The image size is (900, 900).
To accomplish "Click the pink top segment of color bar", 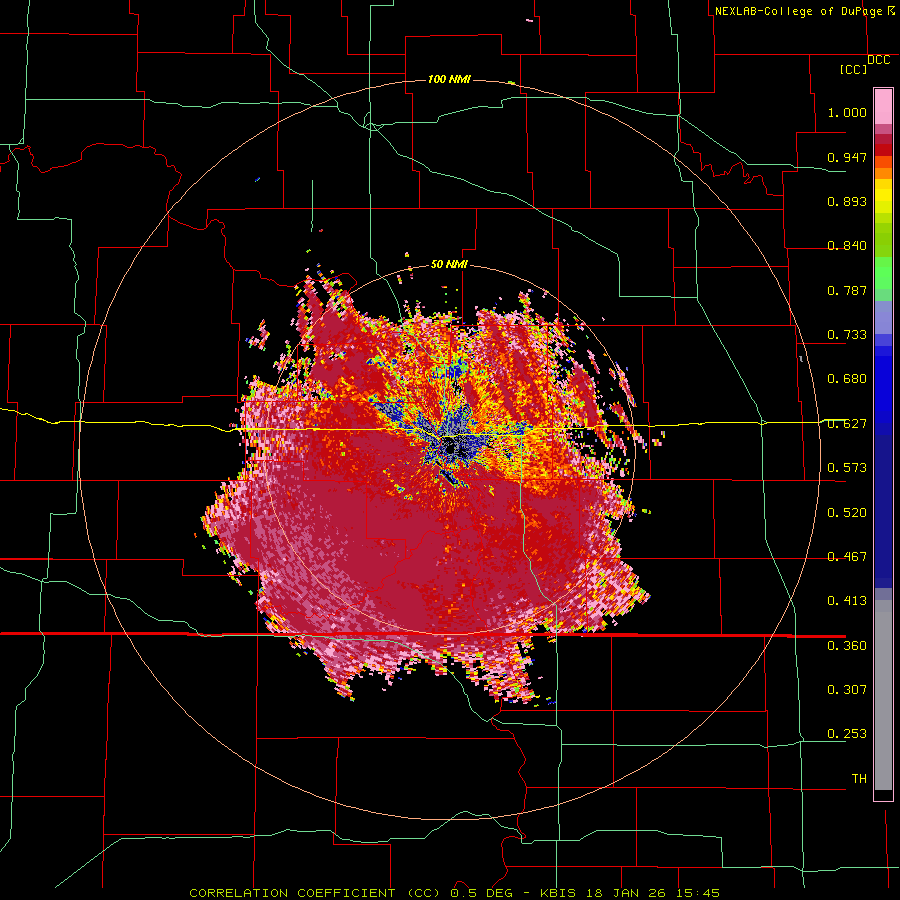I will point(883,106).
